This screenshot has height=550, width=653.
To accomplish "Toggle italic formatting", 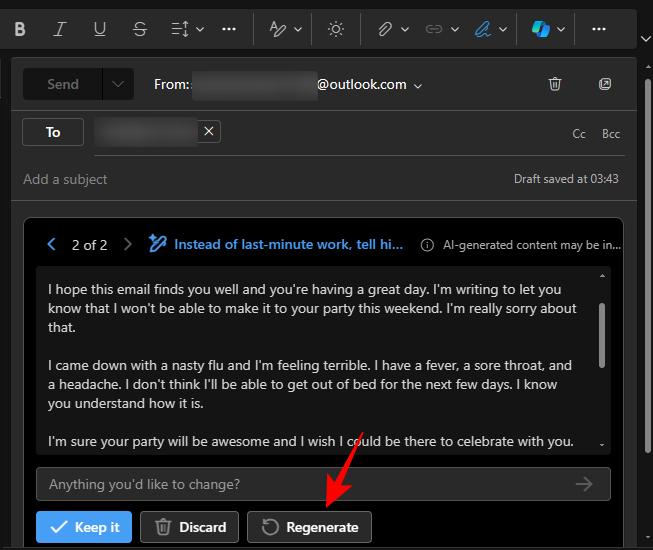I will (60, 29).
